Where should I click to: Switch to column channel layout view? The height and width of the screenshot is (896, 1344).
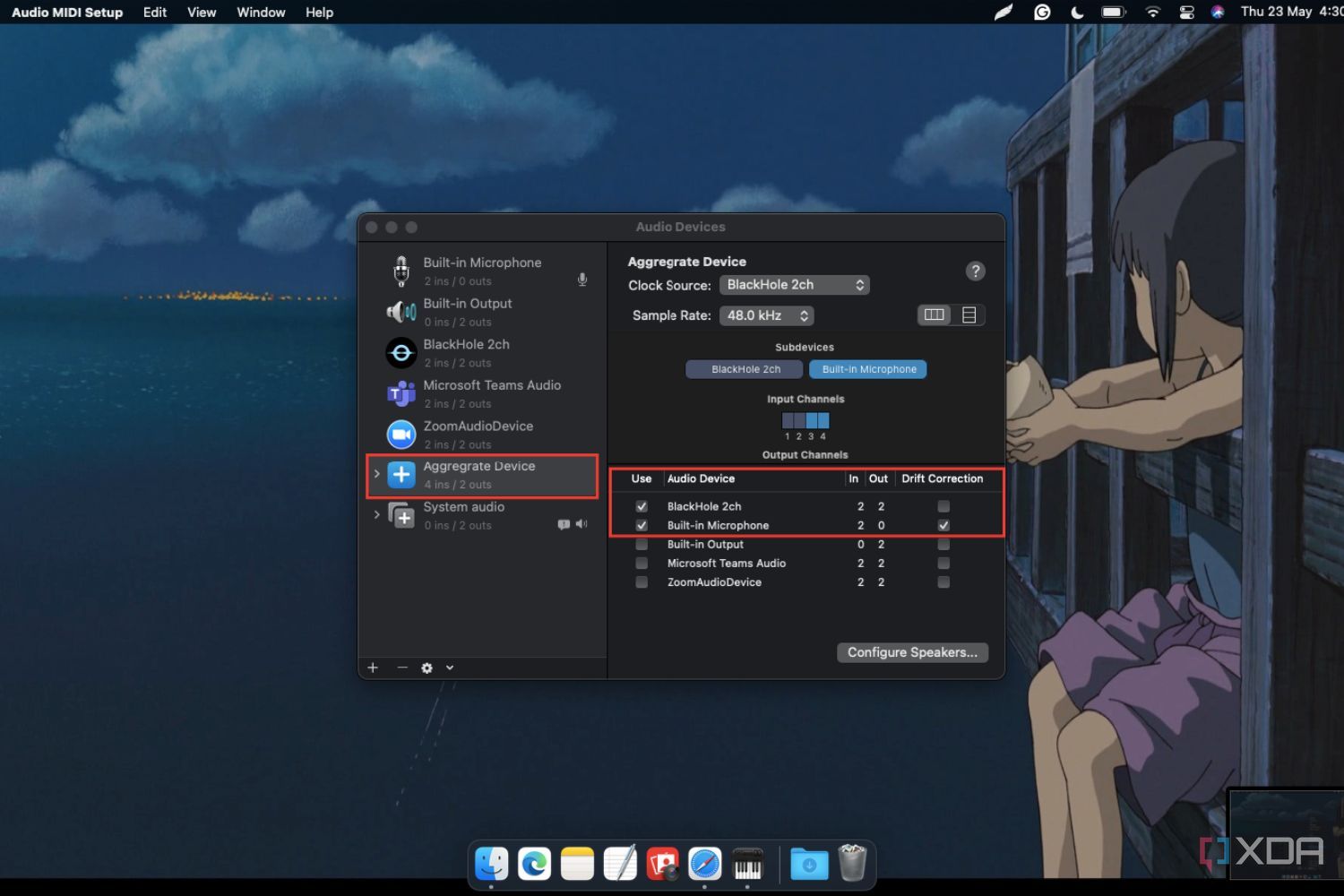(935, 314)
